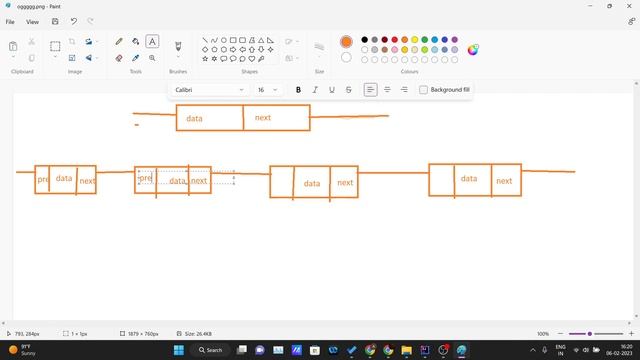The width and height of the screenshot is (640, 360).
Task: Choose the Line shape
Action: point(205,40)
